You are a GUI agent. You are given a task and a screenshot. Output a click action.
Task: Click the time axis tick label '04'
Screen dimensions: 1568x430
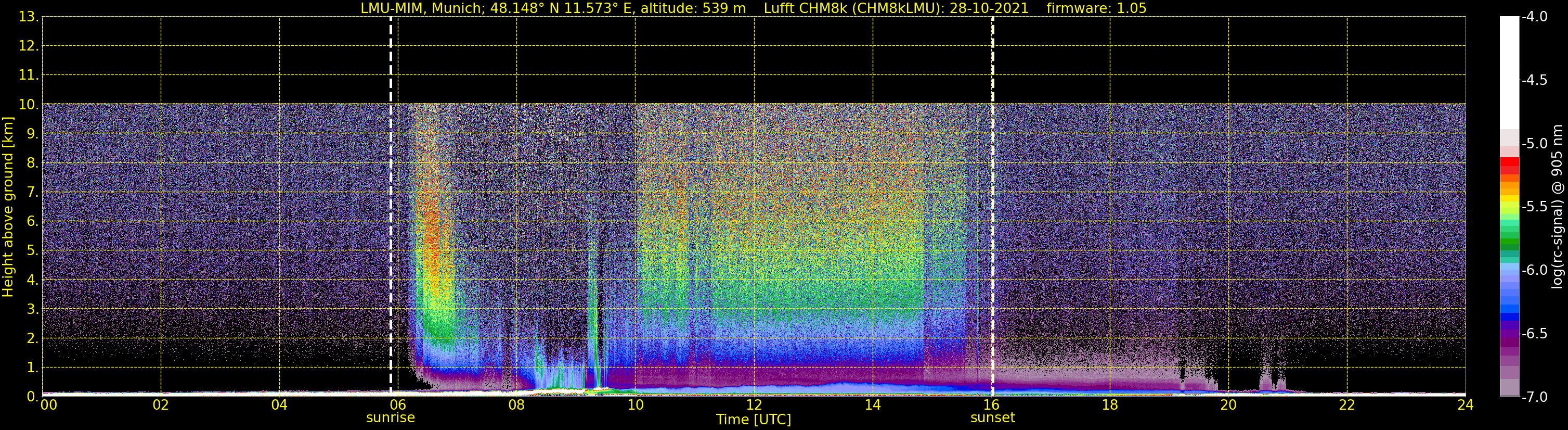[279, 405]
